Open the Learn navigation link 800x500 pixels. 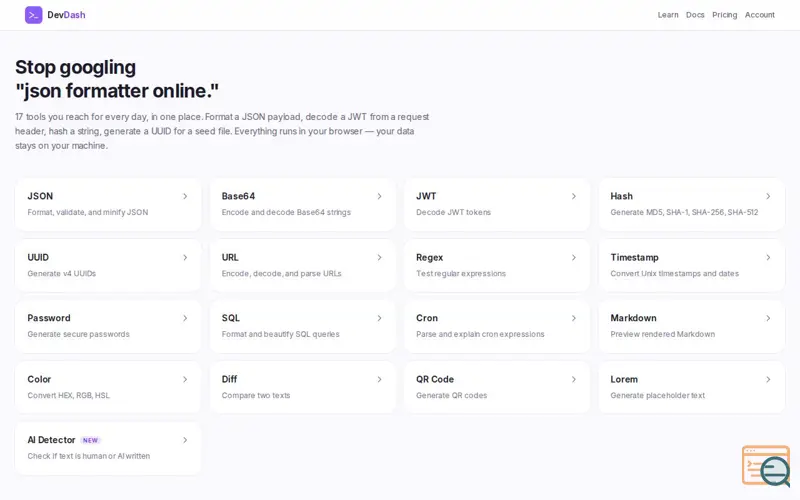point(668,15)
